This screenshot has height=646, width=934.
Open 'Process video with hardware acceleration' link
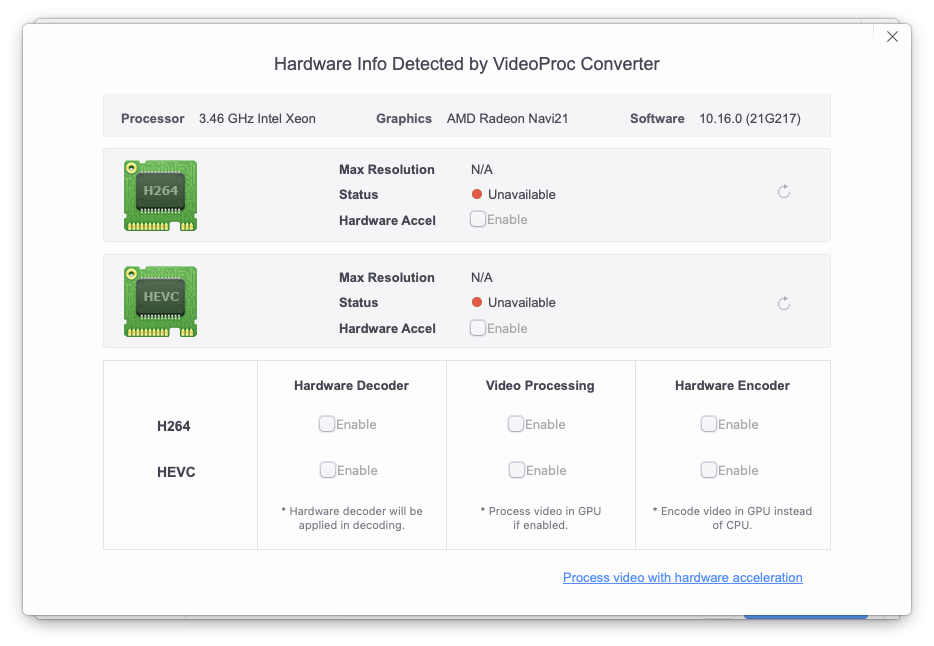(682, 577)
